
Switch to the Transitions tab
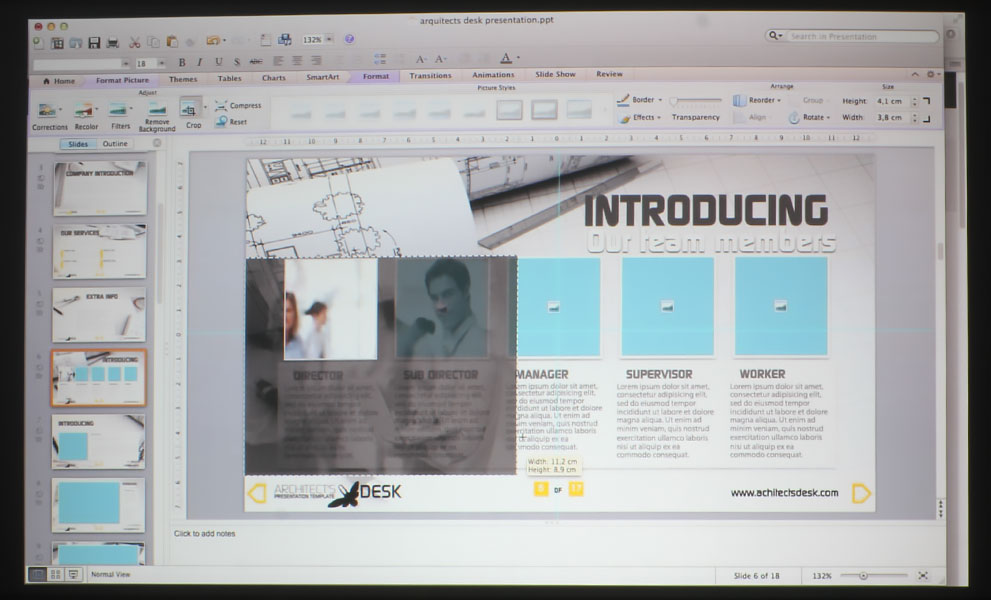coord(430,75)
